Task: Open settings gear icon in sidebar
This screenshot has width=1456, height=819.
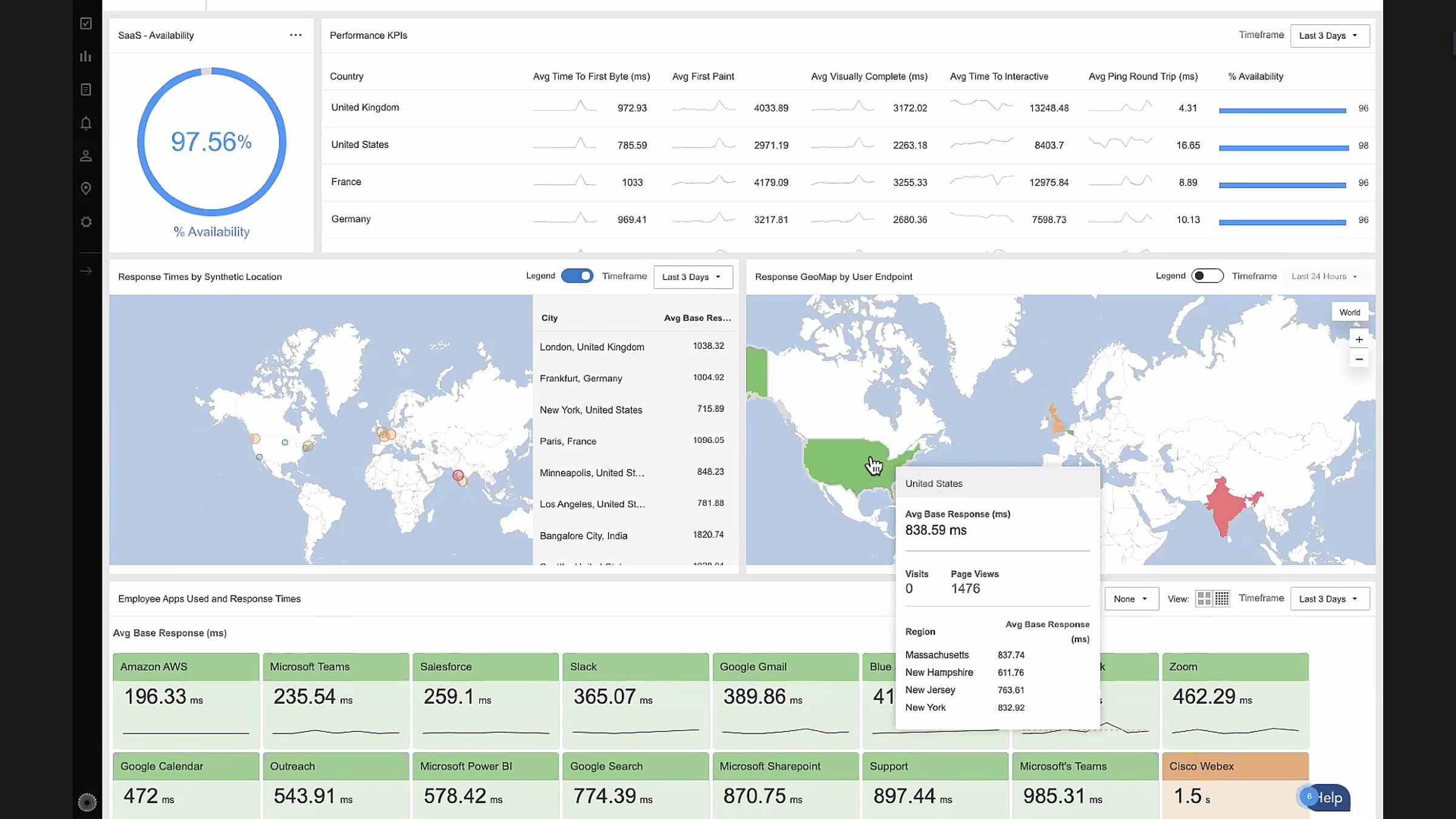Action: coord(86,222)
